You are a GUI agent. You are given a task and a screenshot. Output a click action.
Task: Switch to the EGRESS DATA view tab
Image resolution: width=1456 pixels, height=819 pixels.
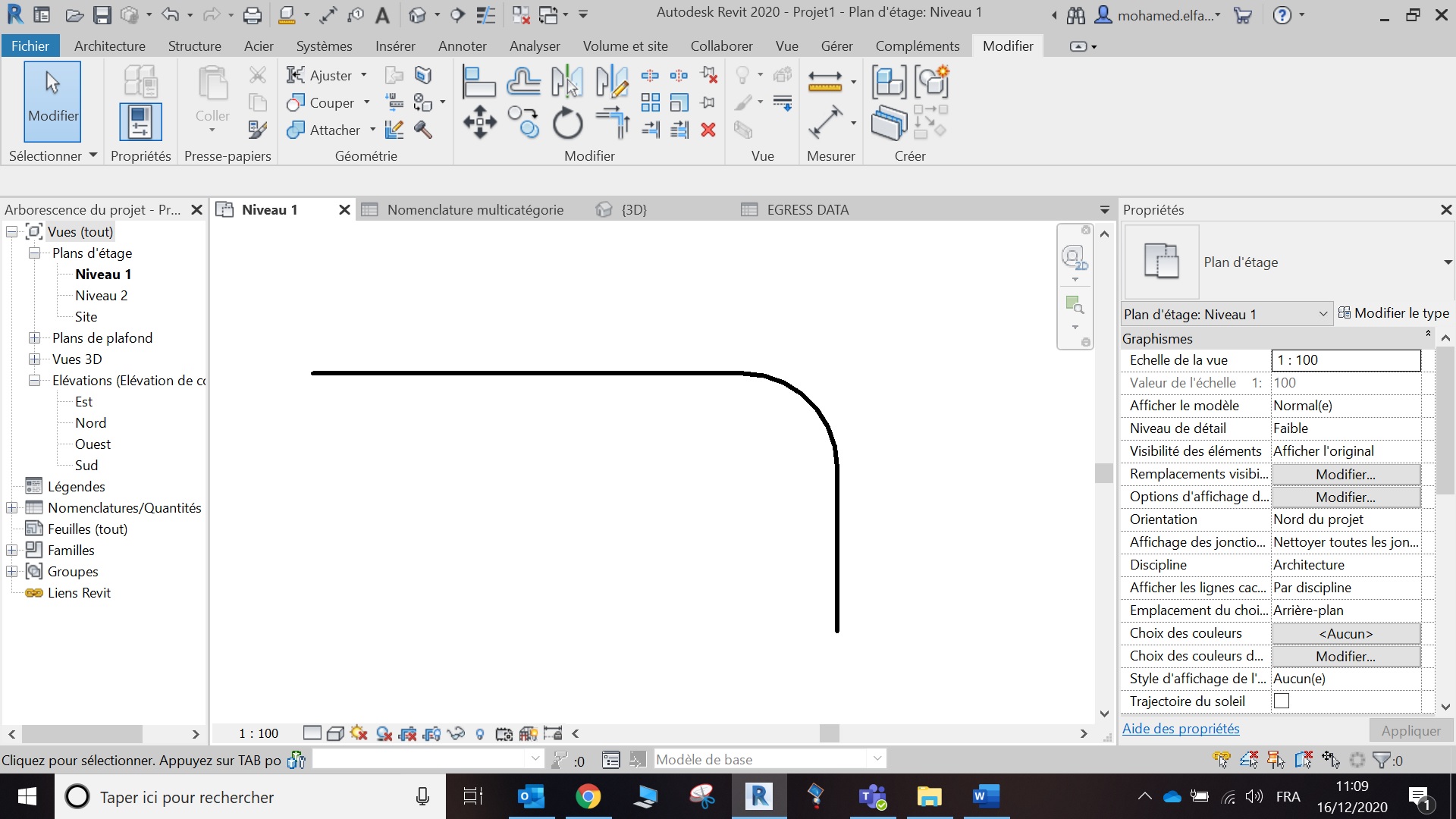tap(807, 210)
